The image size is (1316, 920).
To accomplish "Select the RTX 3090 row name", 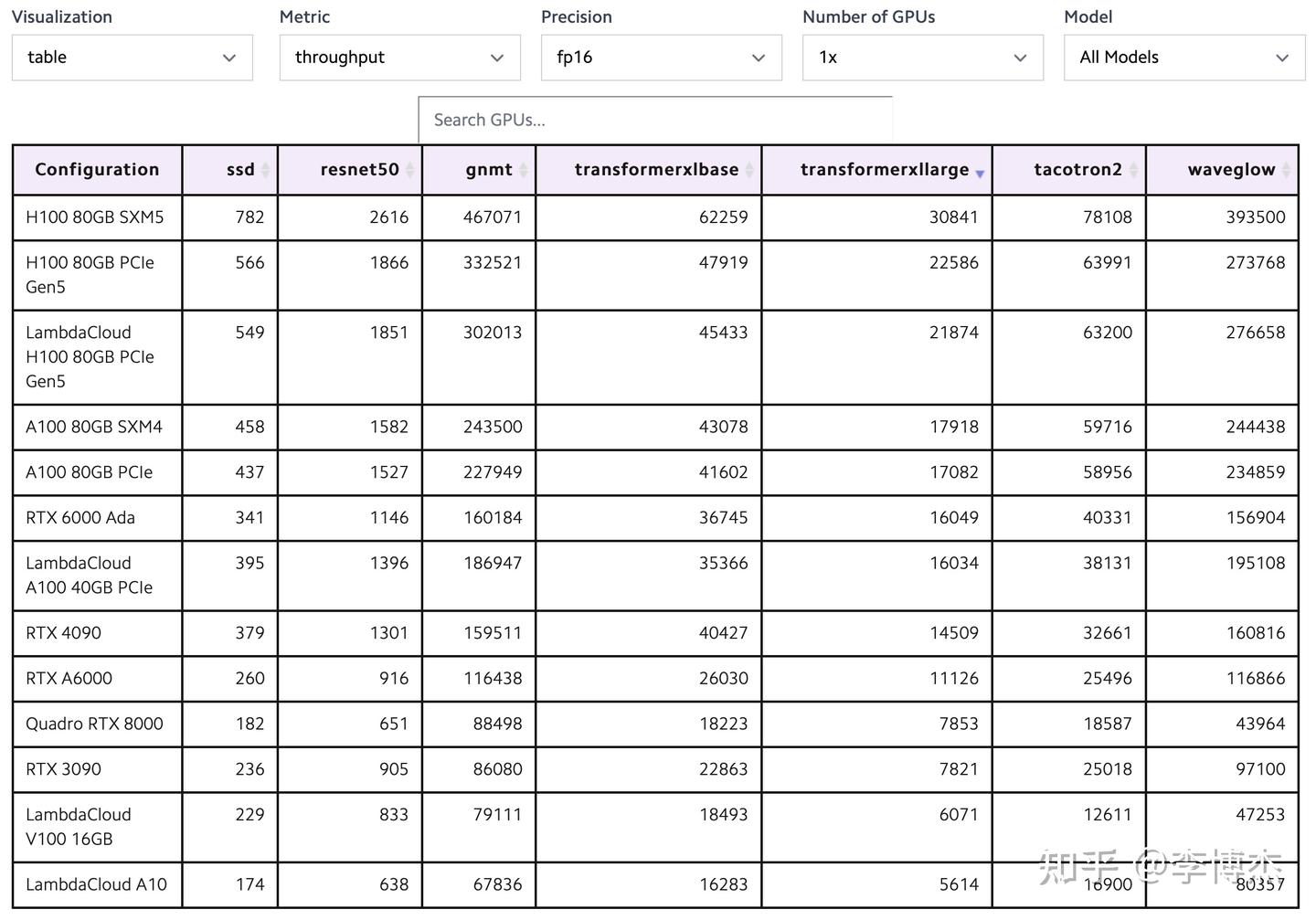I will [64, 769].
